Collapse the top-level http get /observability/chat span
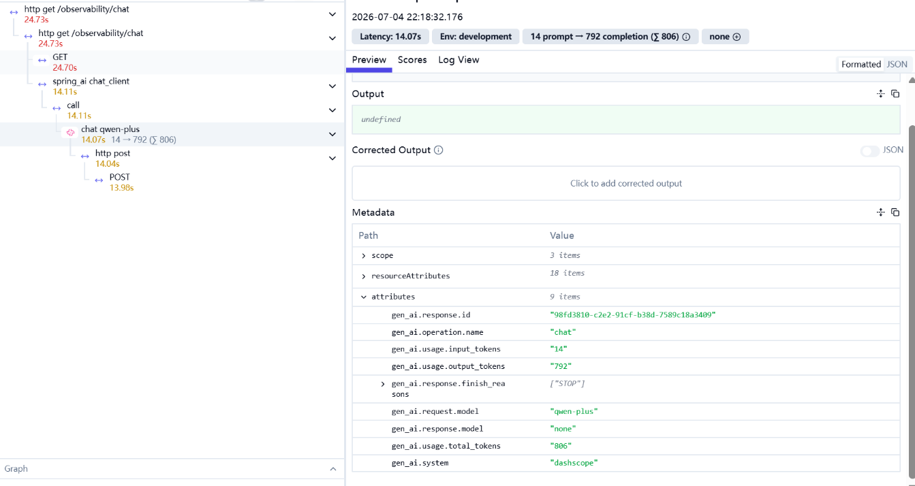 tap(332, 14)
